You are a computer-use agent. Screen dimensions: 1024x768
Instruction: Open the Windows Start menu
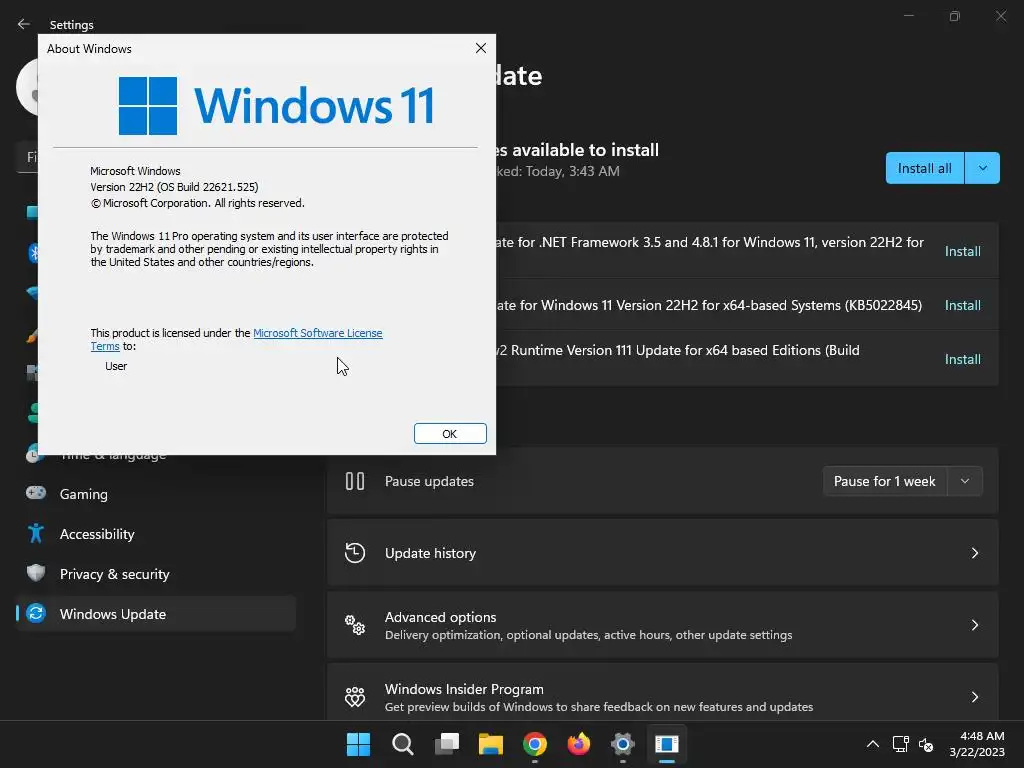tap(358, 744)
